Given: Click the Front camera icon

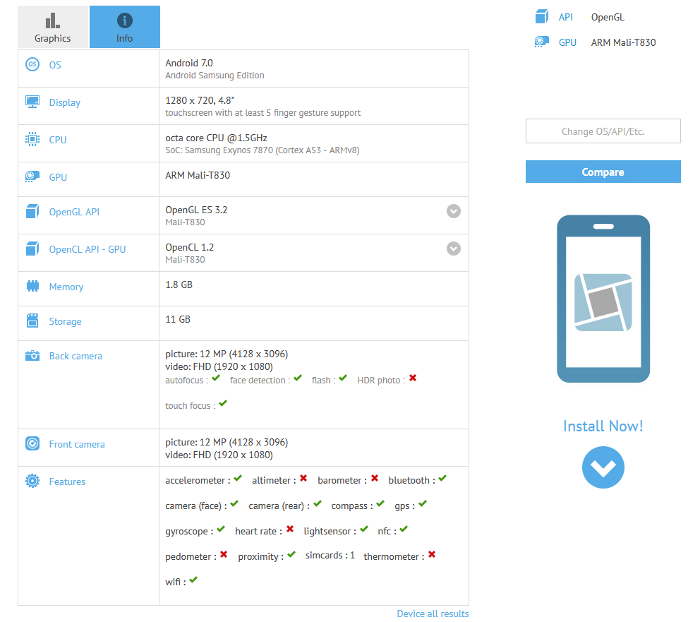Looking at the screenshot, I should coord(32,444).
